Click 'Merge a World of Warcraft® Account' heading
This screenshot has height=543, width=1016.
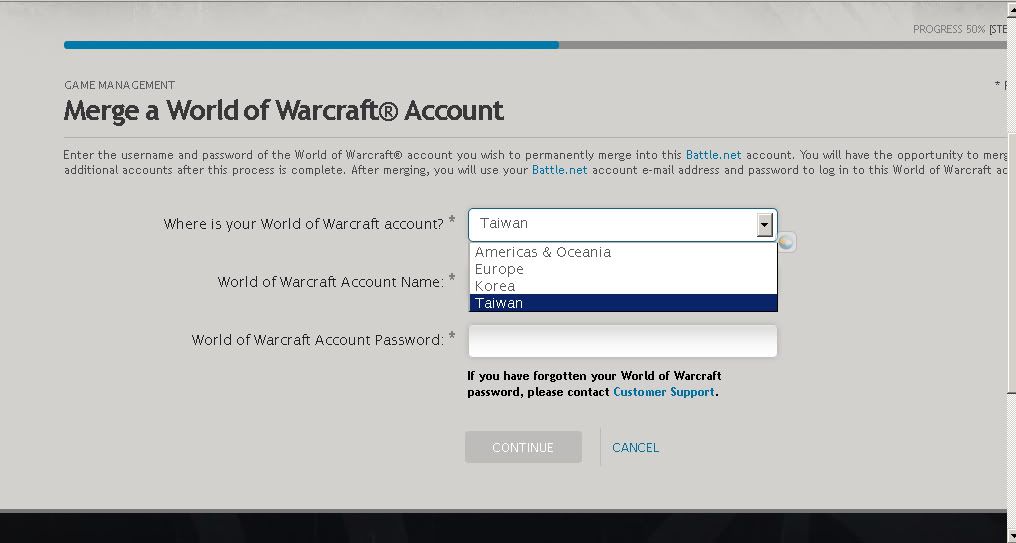pyautogui.click(x=283, y=110)
